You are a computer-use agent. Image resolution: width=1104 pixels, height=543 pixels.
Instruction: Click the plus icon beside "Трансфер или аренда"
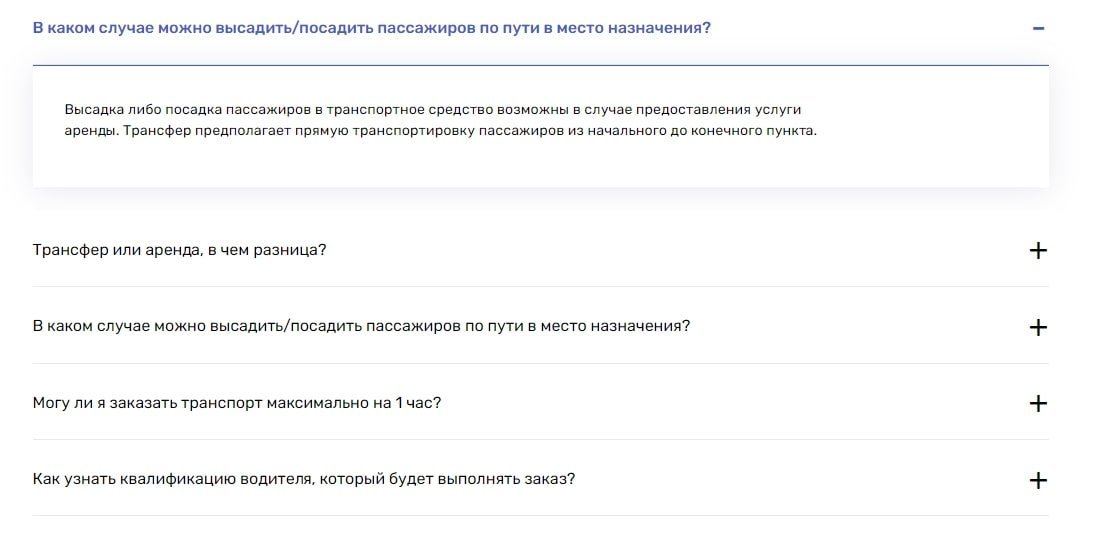[1038, 250]
